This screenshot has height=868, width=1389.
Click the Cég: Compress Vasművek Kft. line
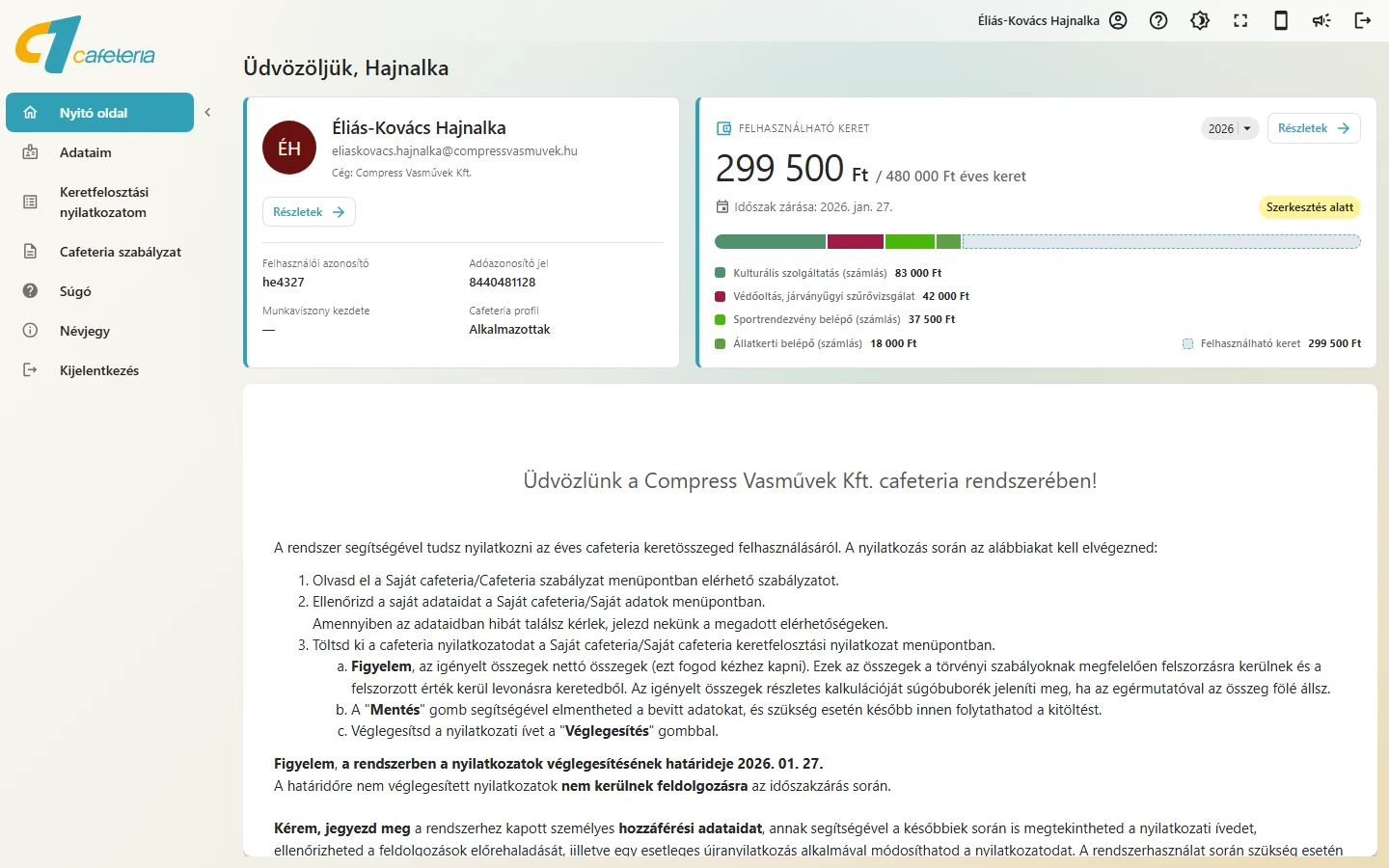coord(401,174)
